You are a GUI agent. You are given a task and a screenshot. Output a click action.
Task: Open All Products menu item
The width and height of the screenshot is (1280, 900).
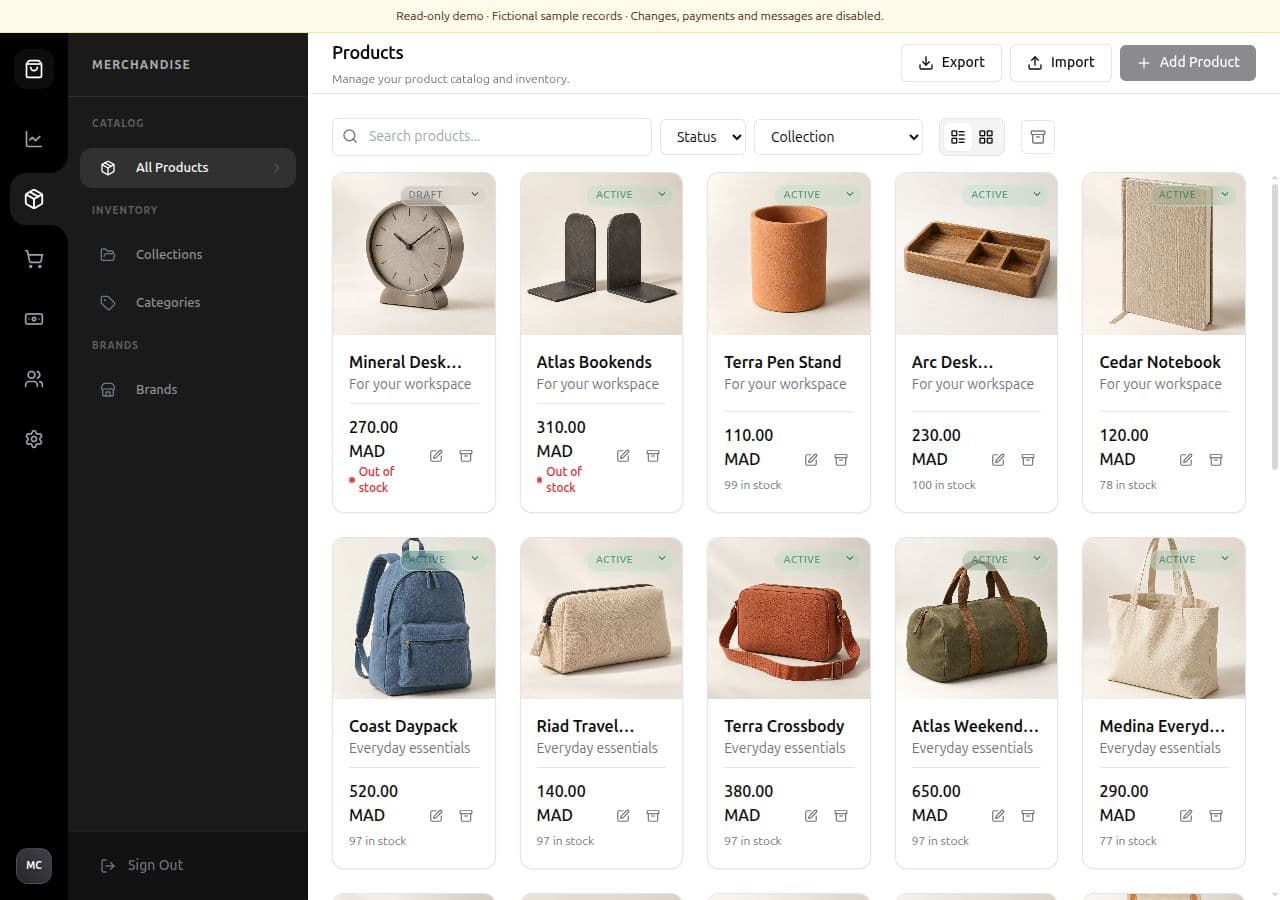[x=188, y=168]
